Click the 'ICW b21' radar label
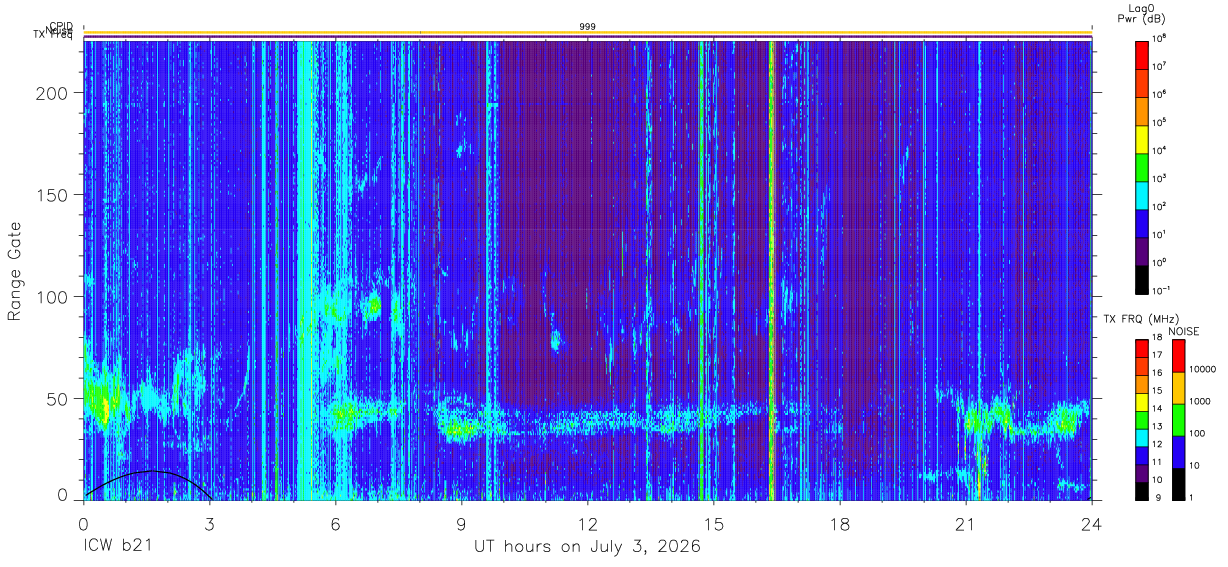The image size is (1228, 567). [119, 547]
